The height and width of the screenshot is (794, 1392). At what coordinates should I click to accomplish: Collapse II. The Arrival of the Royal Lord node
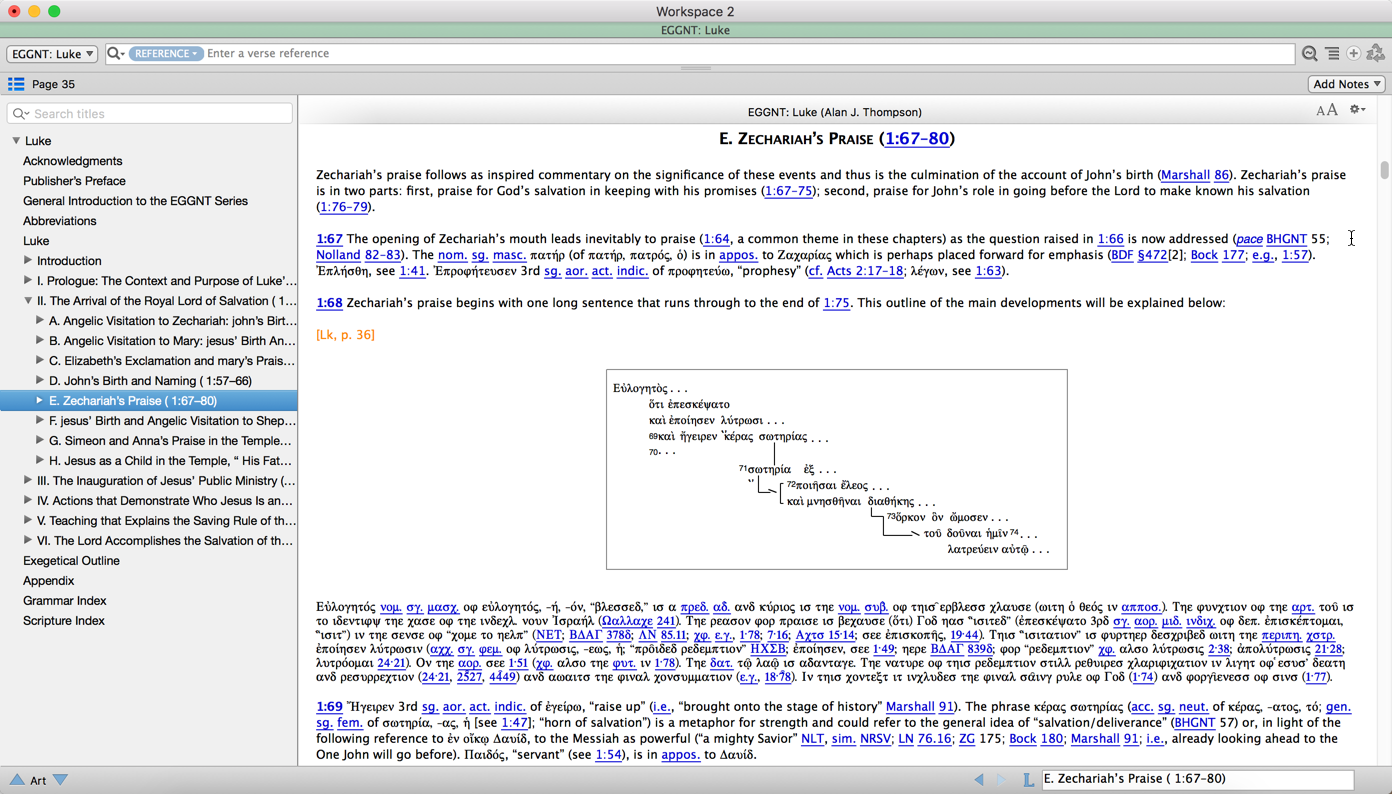pos(28,301)
